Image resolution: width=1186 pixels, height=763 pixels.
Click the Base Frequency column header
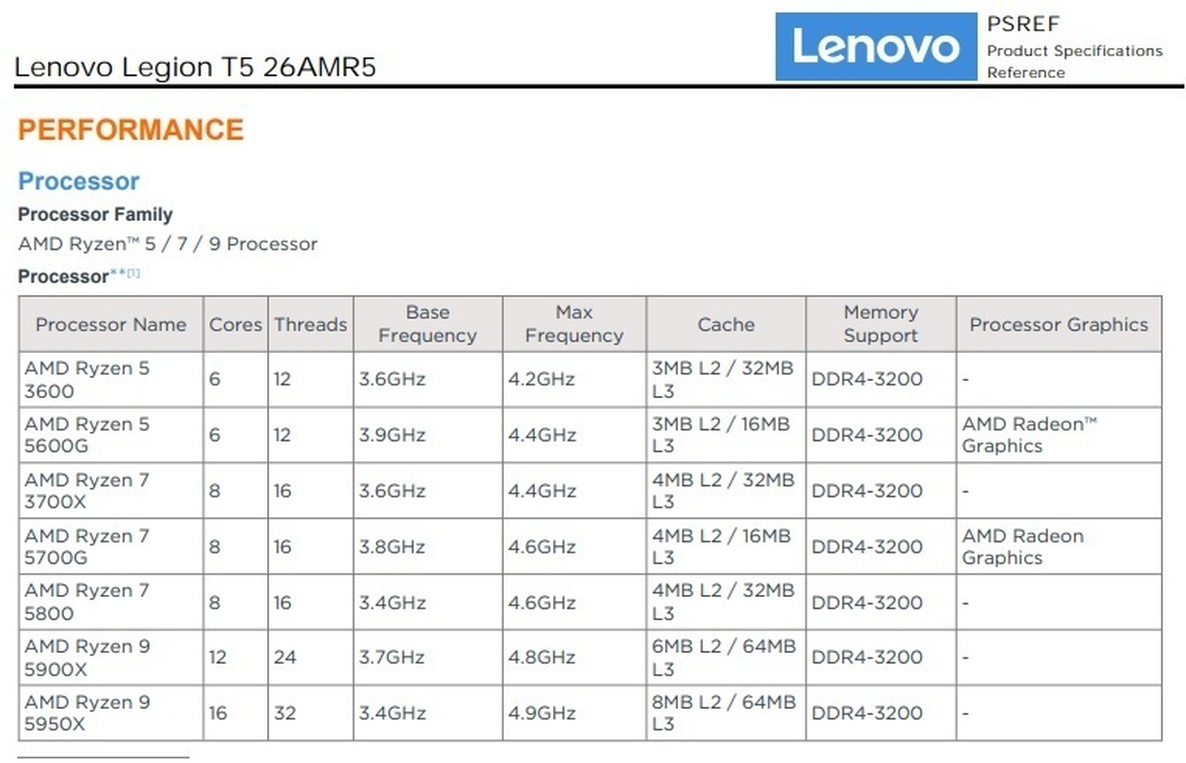tap(427, 324)
